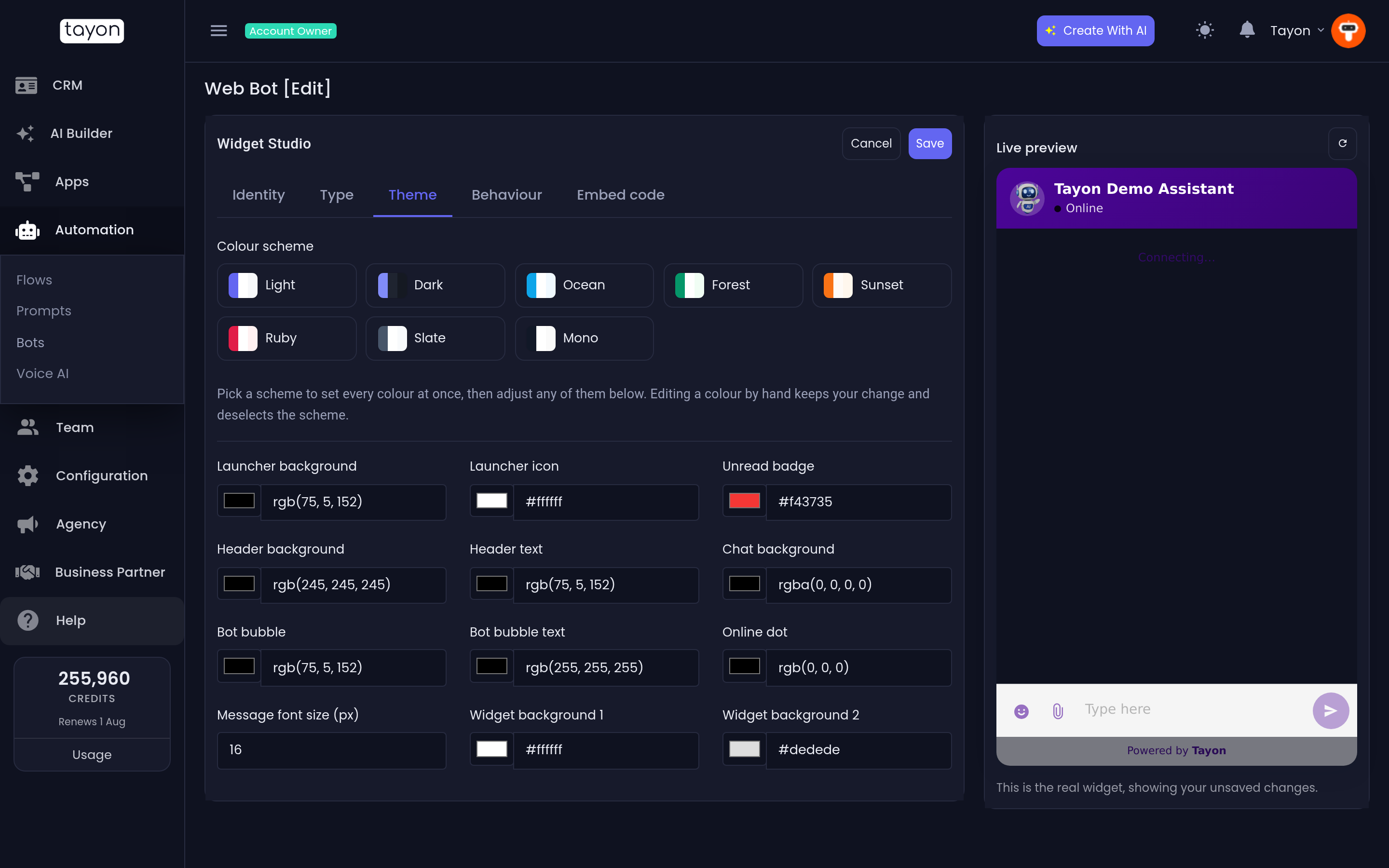The width and height of the screenshot is (1389, 868).
Task: Click the Business Partner handshake icon
Action: click(27, 572)
